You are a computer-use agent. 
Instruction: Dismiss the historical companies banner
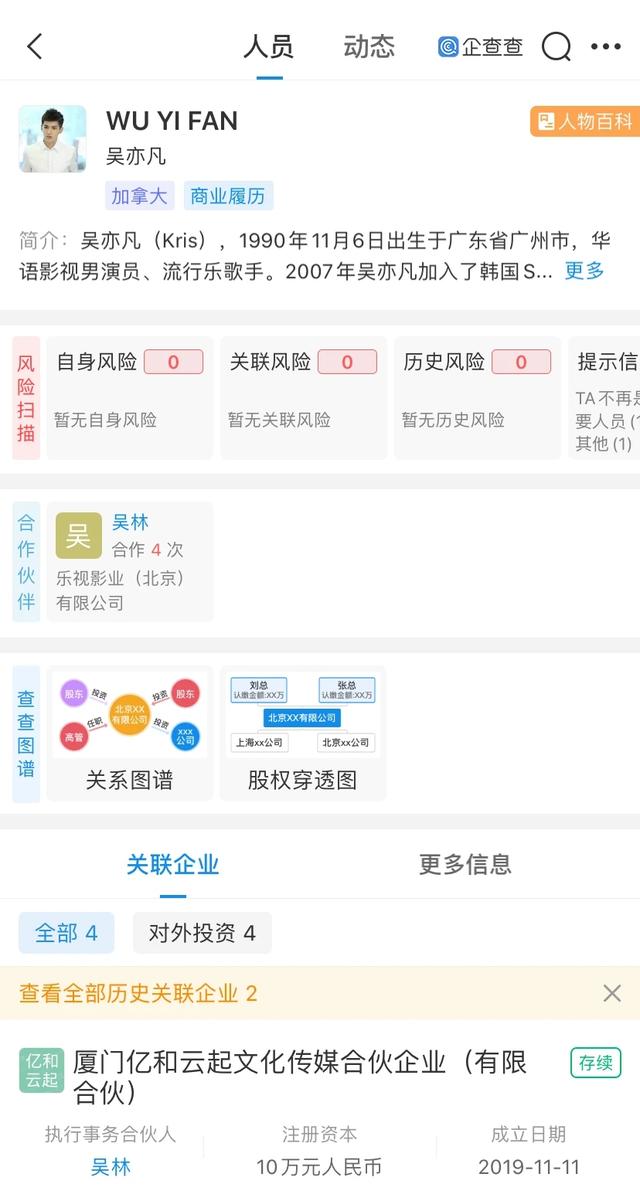click(x=612, y=993)
